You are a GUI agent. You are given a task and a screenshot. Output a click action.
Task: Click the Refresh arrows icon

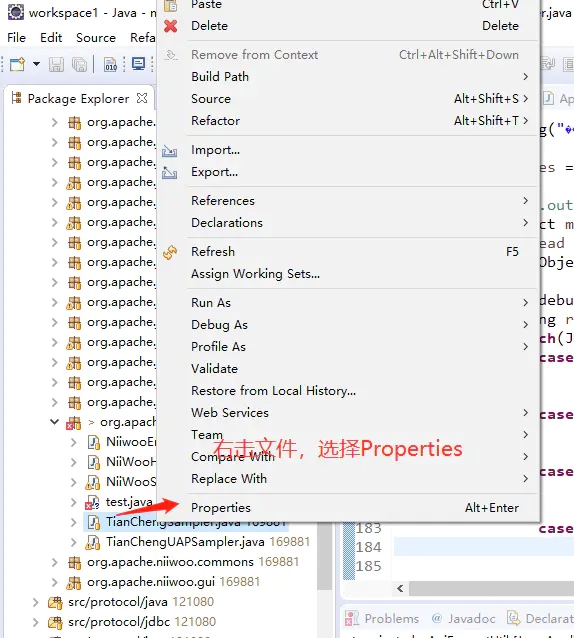click(170, 252)
